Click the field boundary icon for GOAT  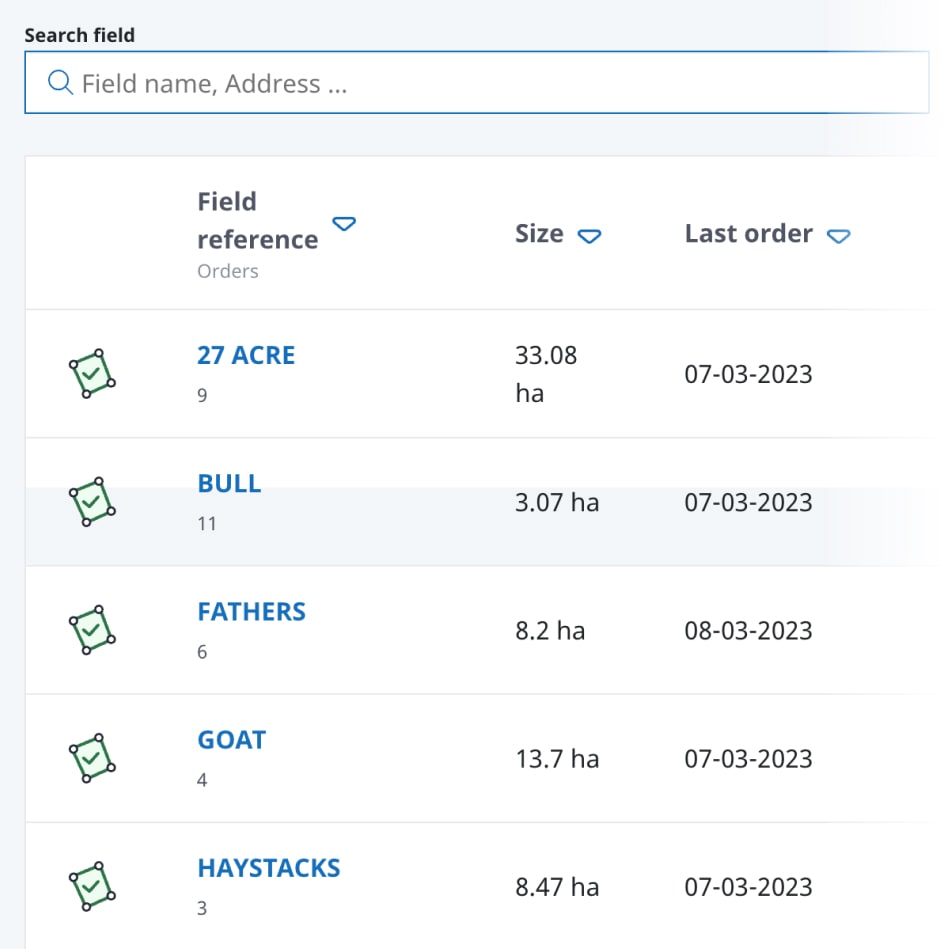point(92,758)
